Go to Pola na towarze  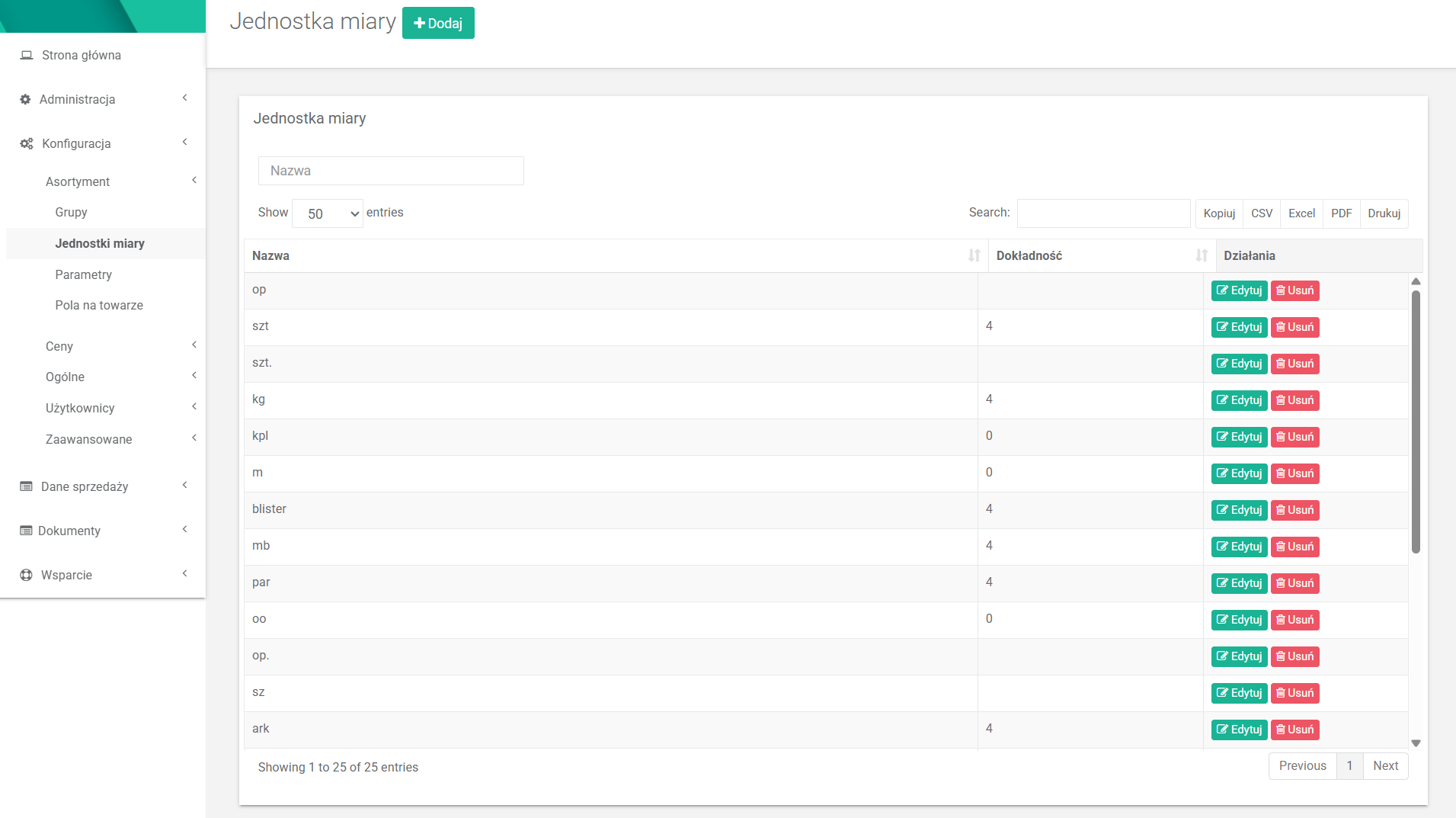coord(99,305)
